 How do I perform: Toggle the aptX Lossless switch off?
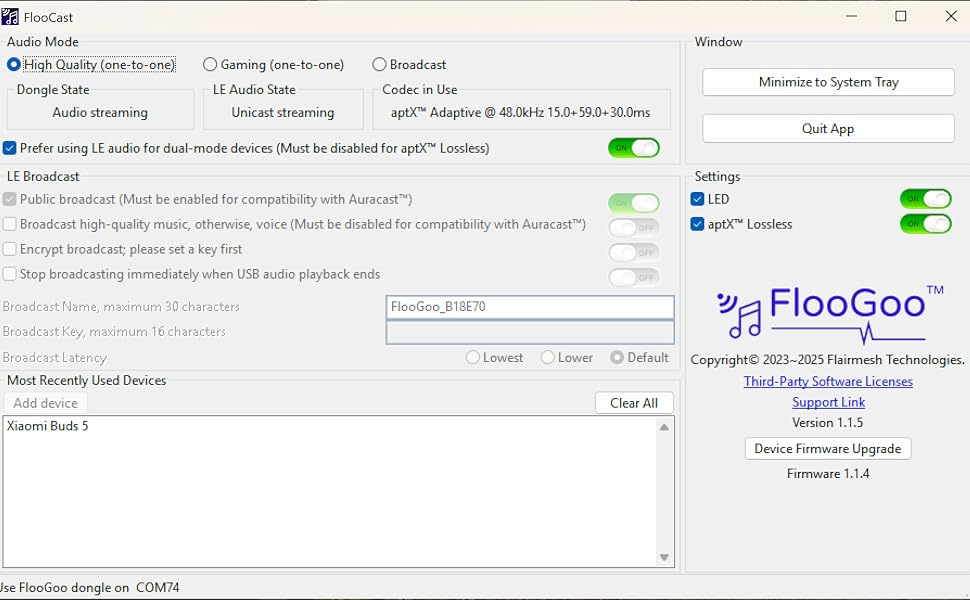[x=925, y=224]
